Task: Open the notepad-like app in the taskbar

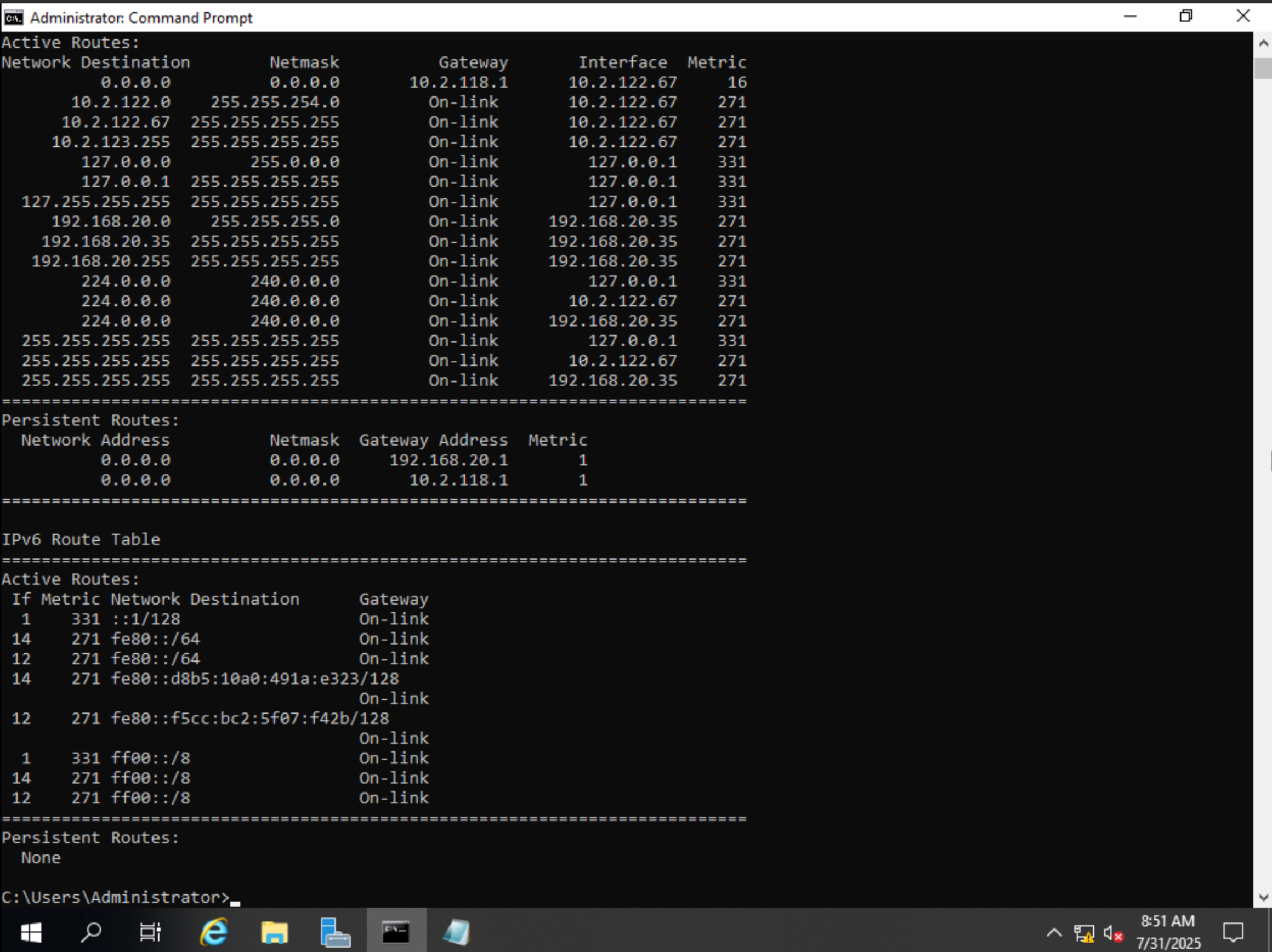Action: point(457,932)
